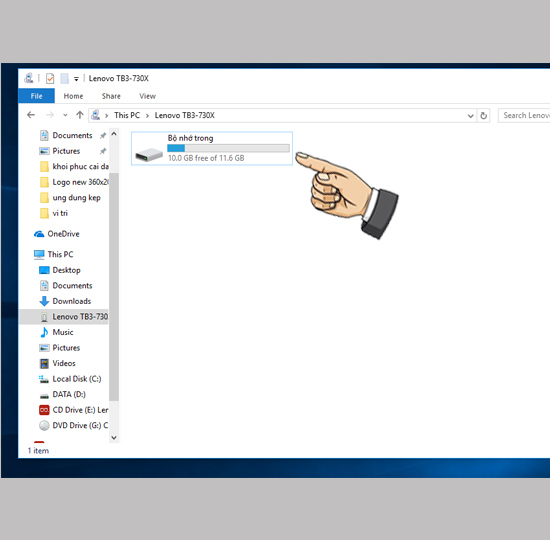Image resolution: width=550 pixels, height=540 pixels.
Task: Click the This PC monitor icon
Action: point(39,255)
